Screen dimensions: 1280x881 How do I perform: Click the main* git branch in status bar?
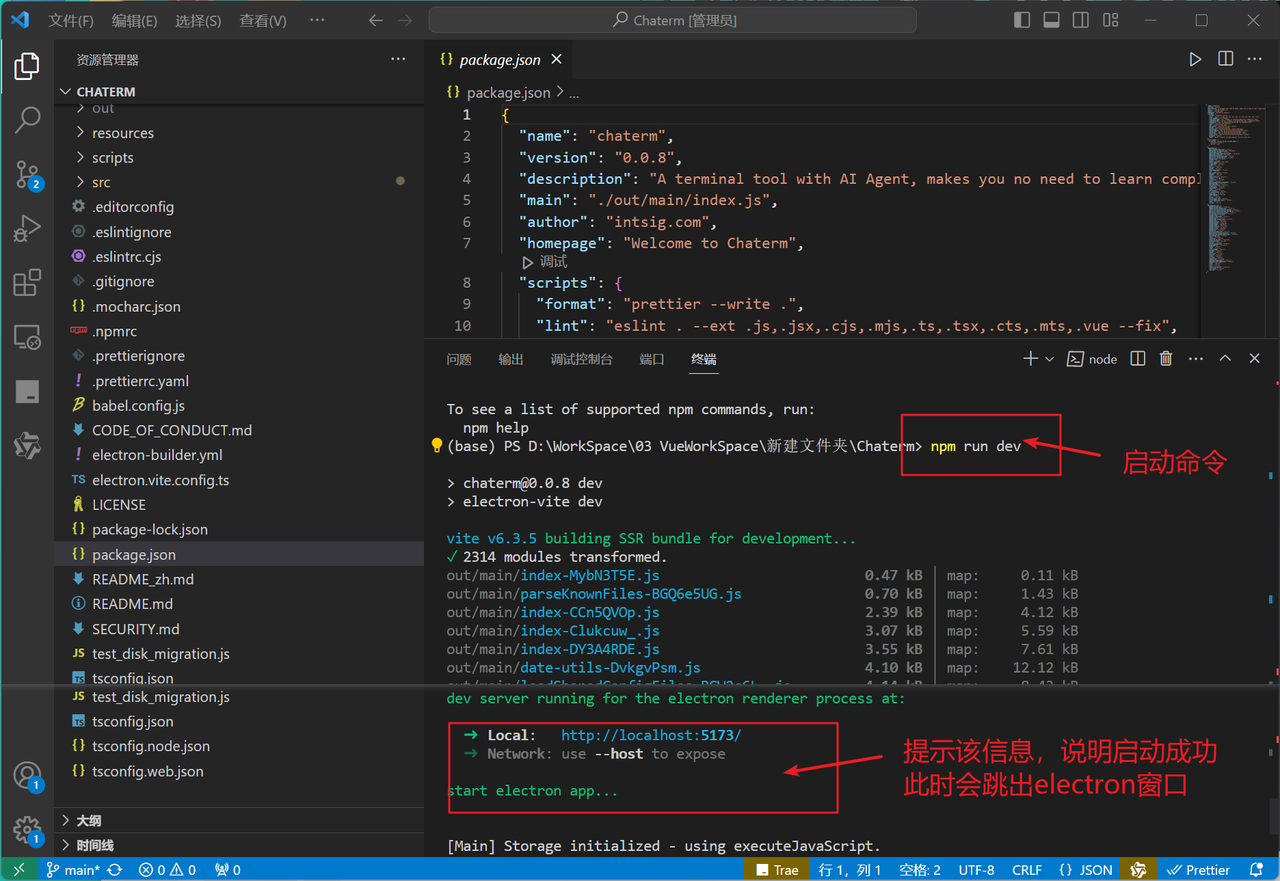click(73, 870)
